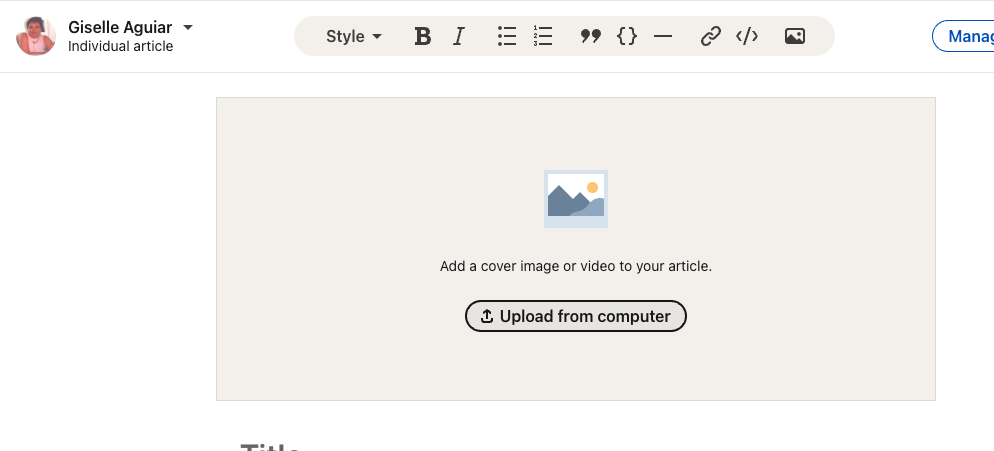Click the cover image placeholder picture
This screenshot has height=451, width=994.
pyautogui.click(x=575, y=198)
